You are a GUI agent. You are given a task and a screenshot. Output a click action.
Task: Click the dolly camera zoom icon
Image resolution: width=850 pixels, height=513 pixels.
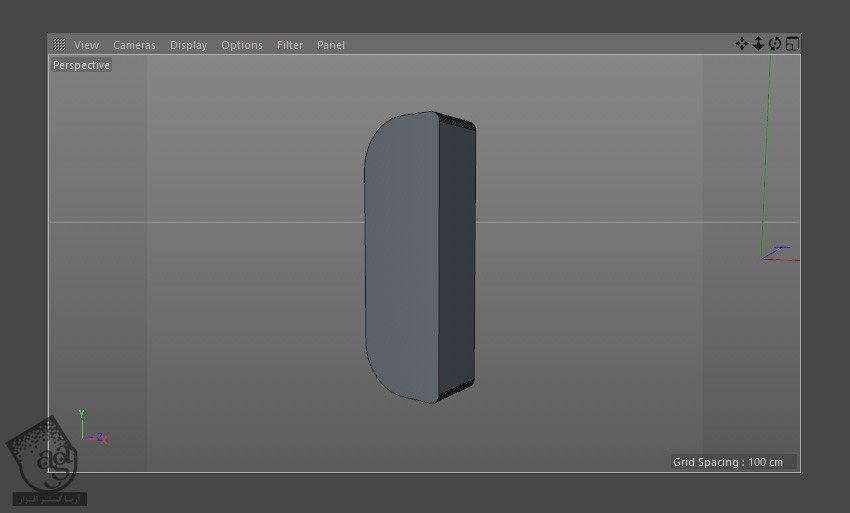[758, 44]
